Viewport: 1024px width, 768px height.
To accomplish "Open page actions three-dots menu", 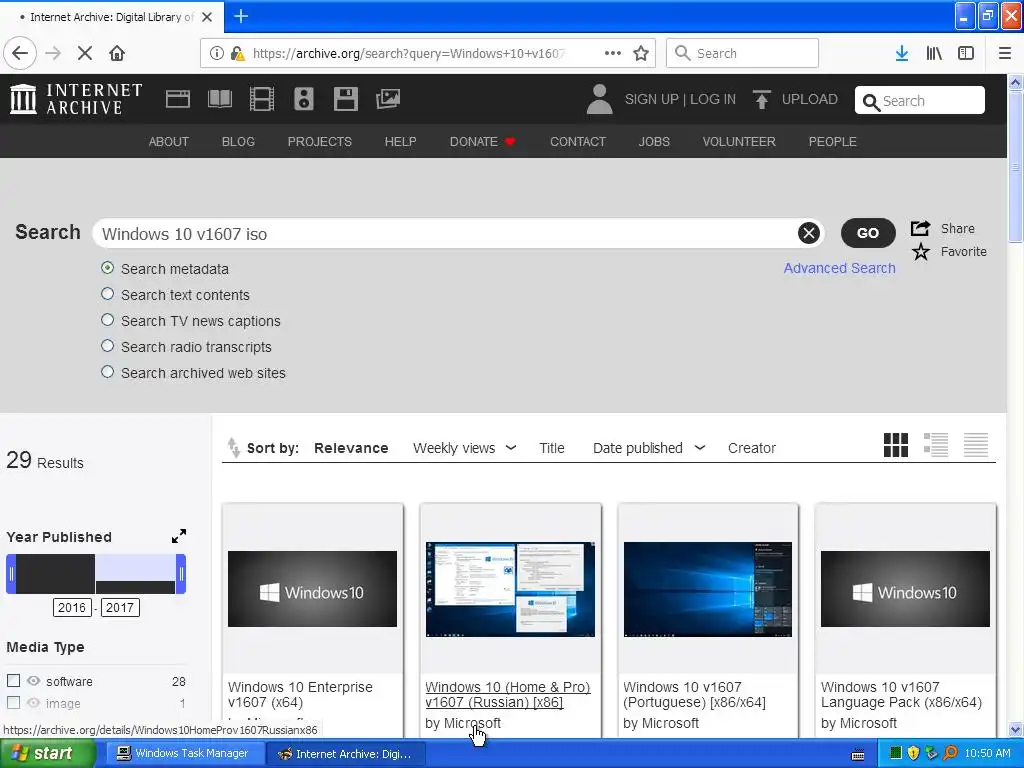I will tap(613, 53).
